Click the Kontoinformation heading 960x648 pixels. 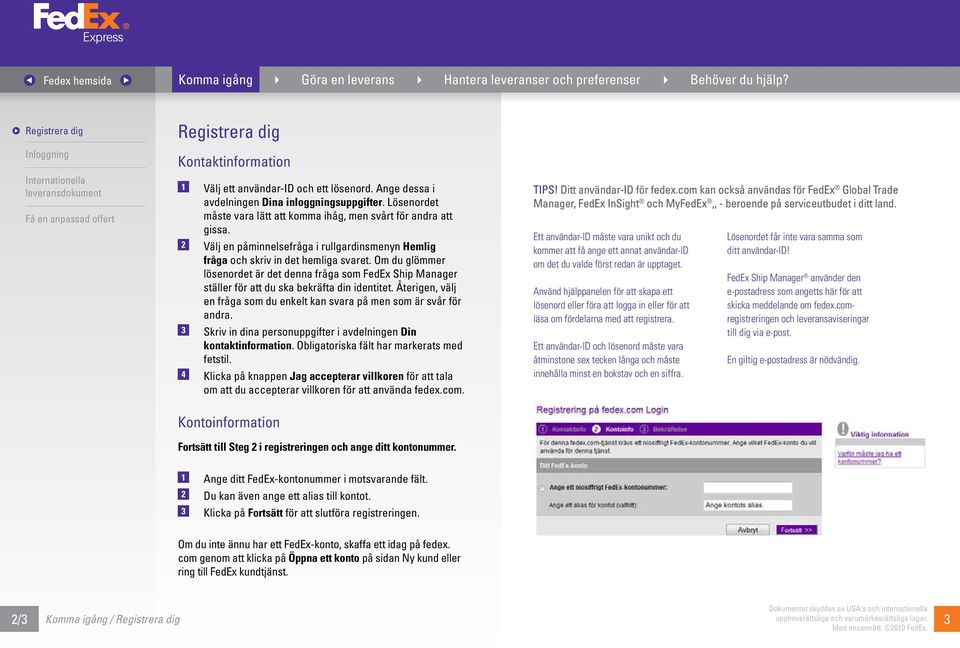[228, 422]
